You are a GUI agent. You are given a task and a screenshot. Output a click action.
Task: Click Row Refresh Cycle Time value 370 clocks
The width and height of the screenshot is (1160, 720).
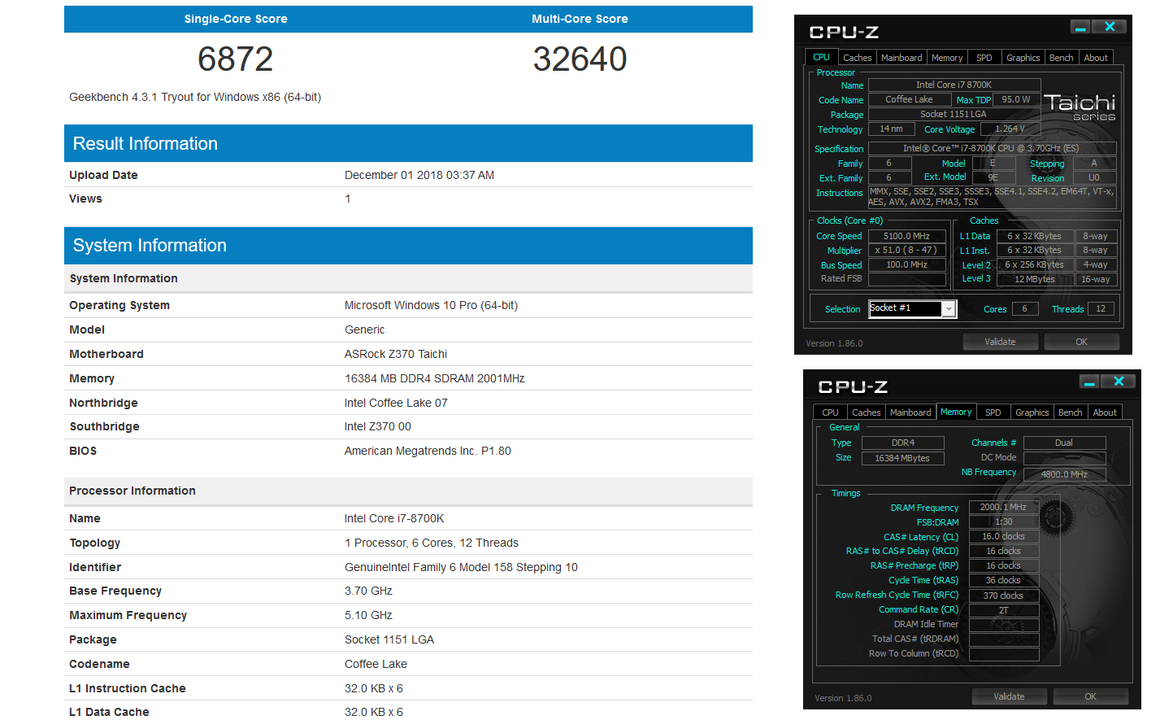(1003, 596)
